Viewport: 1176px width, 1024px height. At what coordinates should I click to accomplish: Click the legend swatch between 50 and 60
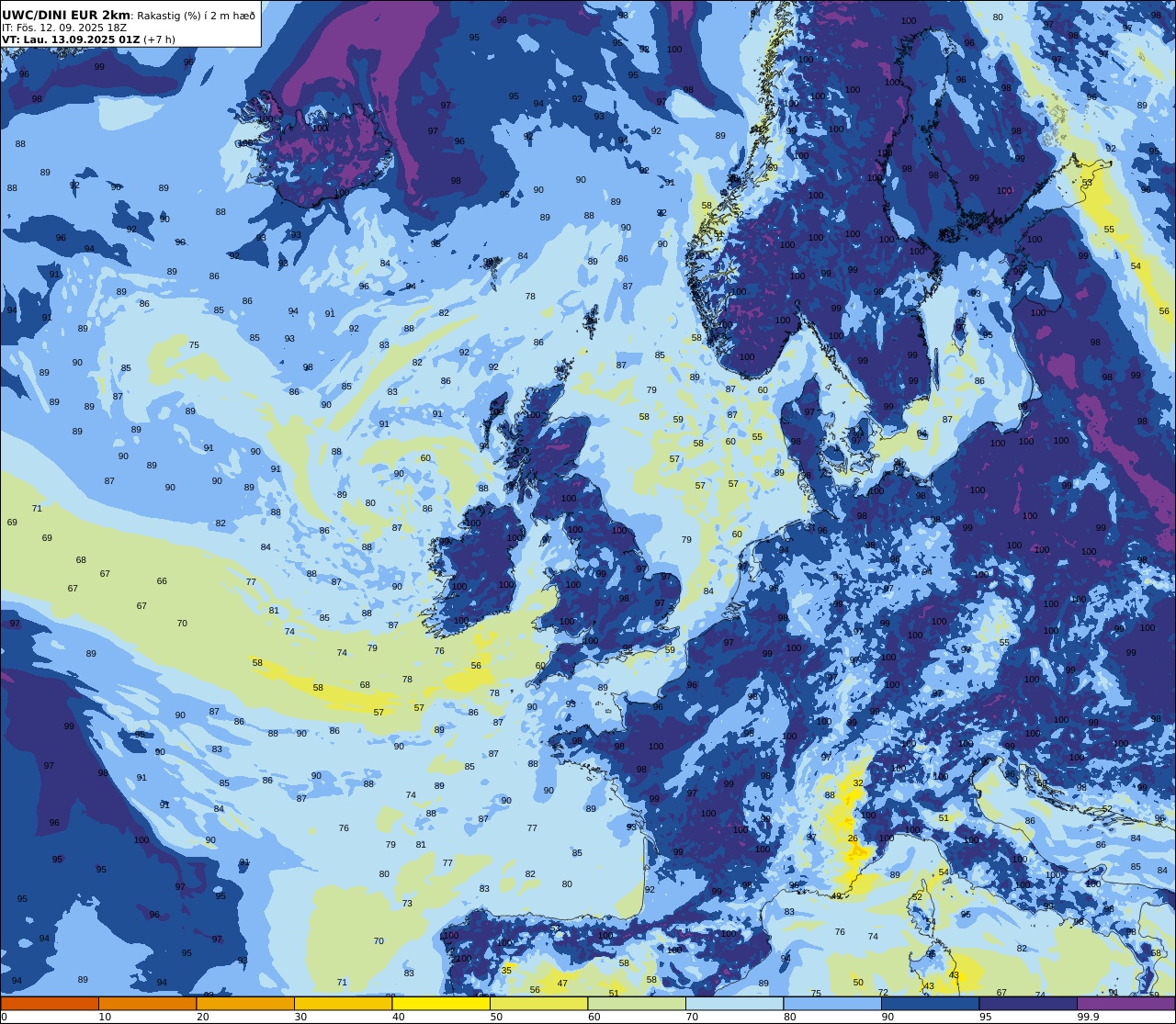pos(538,1004)
